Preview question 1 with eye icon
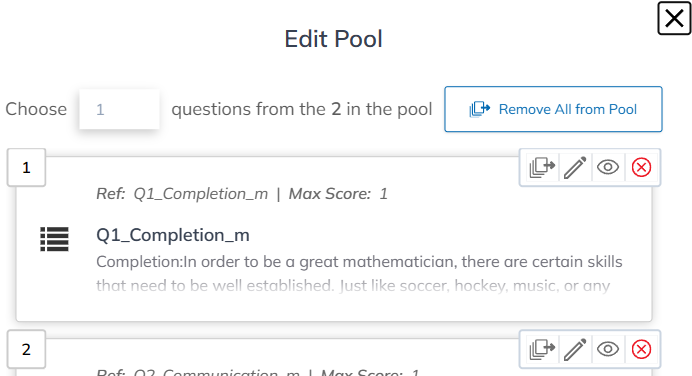This screenshot has height=376, width=692. tap(608, 168)
